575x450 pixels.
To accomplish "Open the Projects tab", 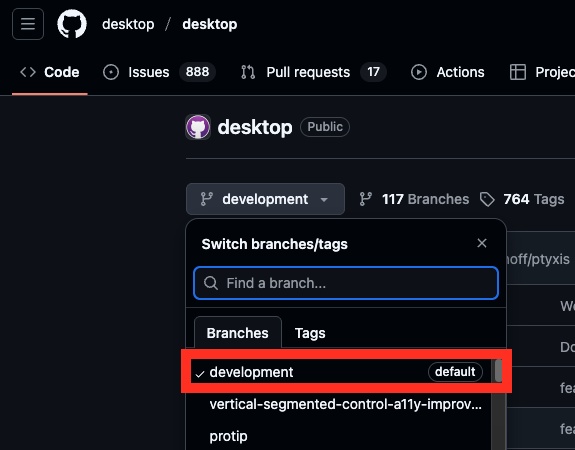I will (542, 72).
